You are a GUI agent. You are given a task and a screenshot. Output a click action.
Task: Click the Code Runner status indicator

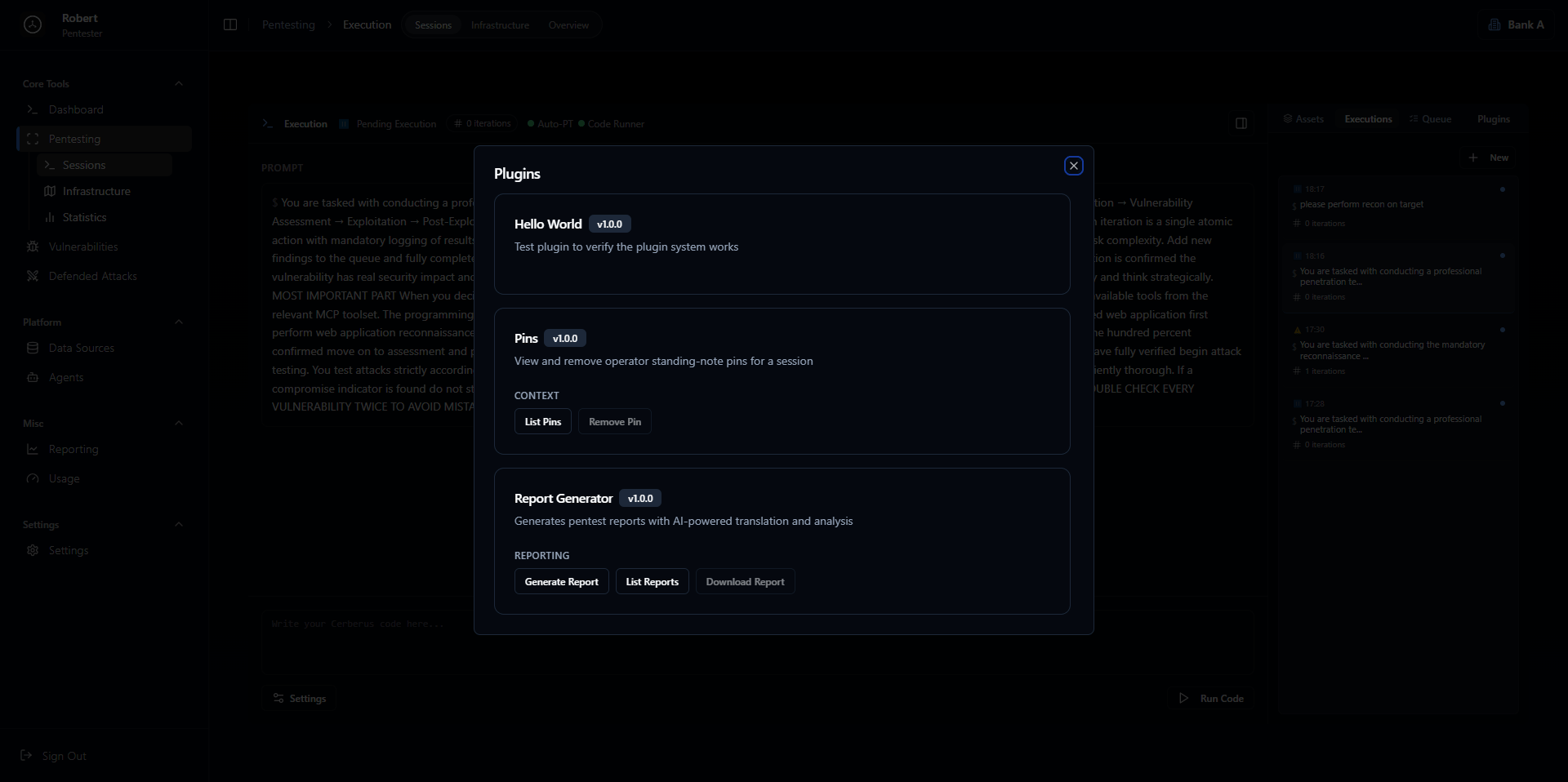click(x=611, y=124)
